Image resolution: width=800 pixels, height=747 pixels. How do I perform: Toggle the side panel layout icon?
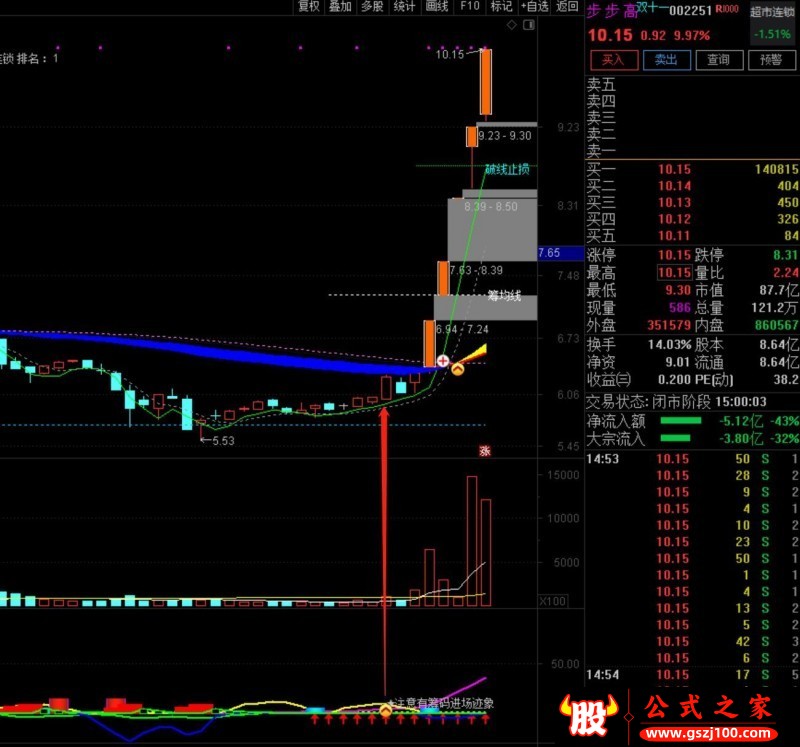tap(529, 24)
